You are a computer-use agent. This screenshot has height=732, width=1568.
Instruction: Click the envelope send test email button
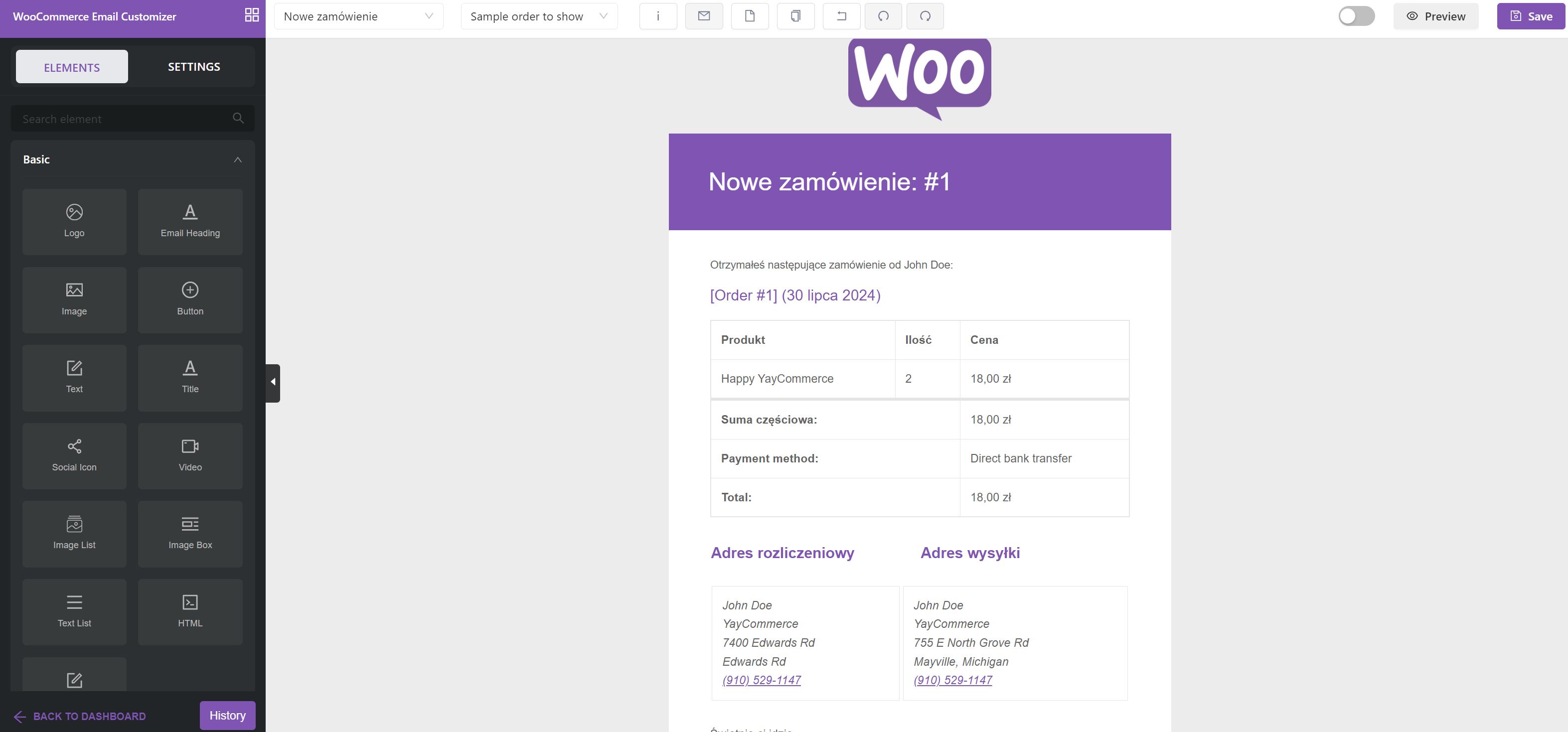(704, 16)
